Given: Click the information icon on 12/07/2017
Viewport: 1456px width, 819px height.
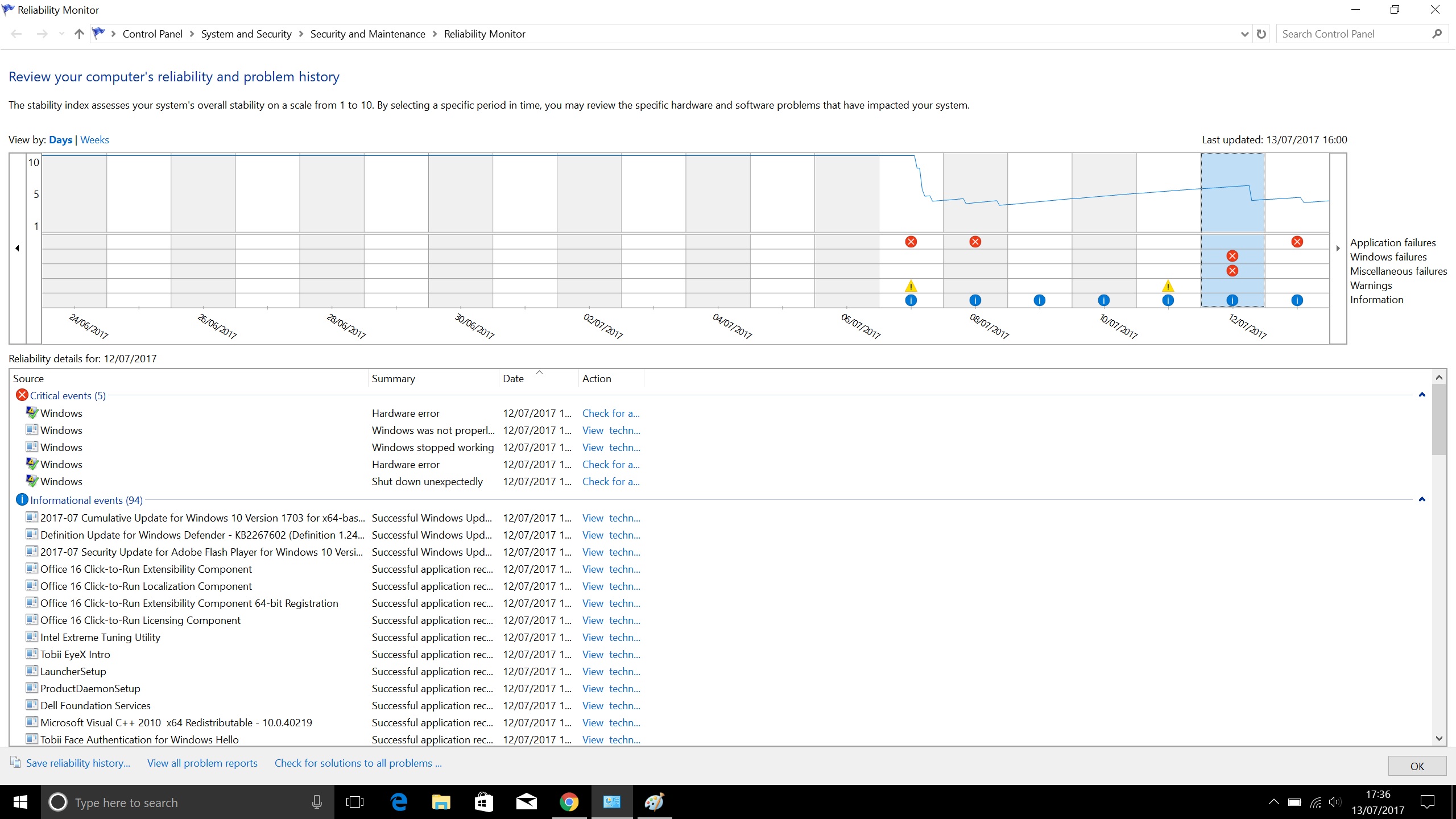Looking at the screenshot, I should 1232,300.
